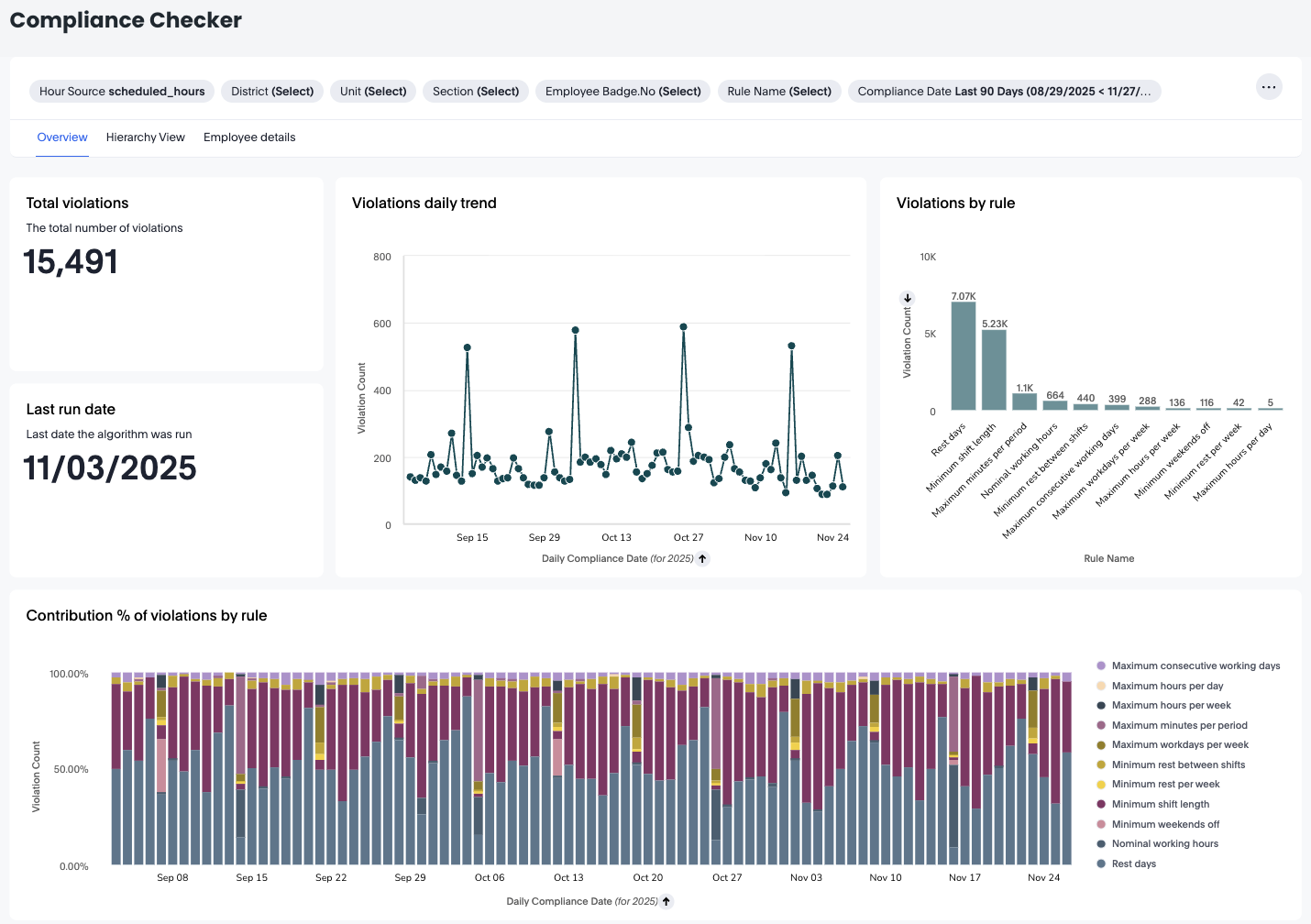The image size is (1311, 924).
Task: Click the Last run date card title
Action: click(71, 410)
